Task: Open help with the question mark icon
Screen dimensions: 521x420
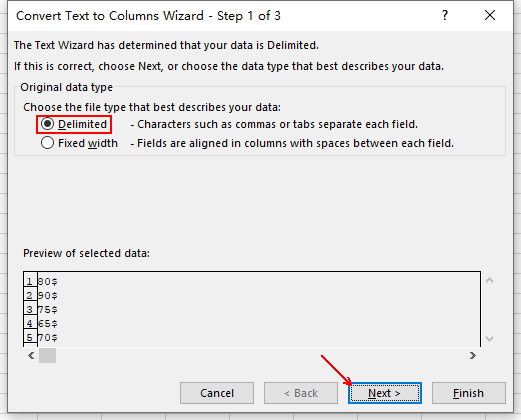Action: [x=445, y=15]
